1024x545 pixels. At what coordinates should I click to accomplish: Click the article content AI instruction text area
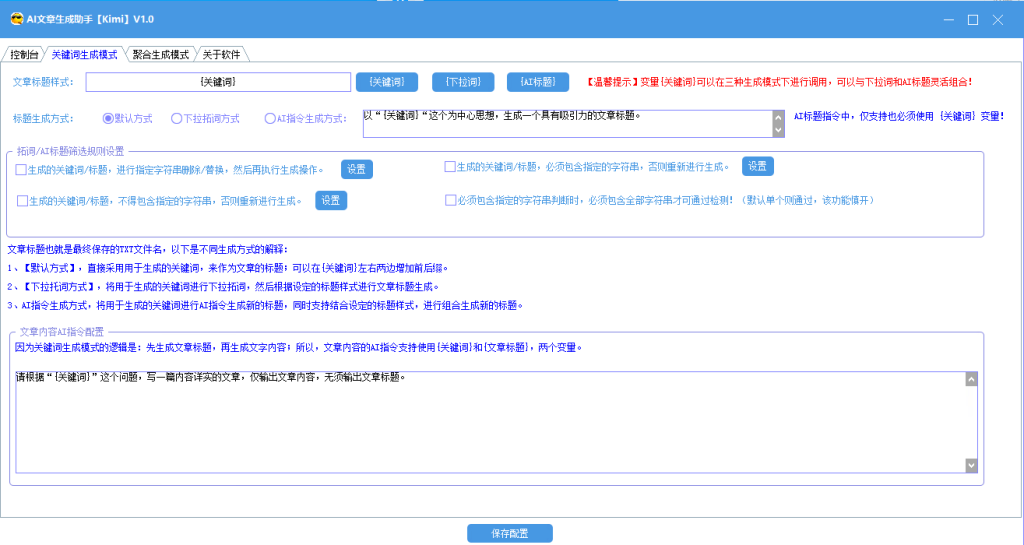pyautogui.click(x=490, y=422)
